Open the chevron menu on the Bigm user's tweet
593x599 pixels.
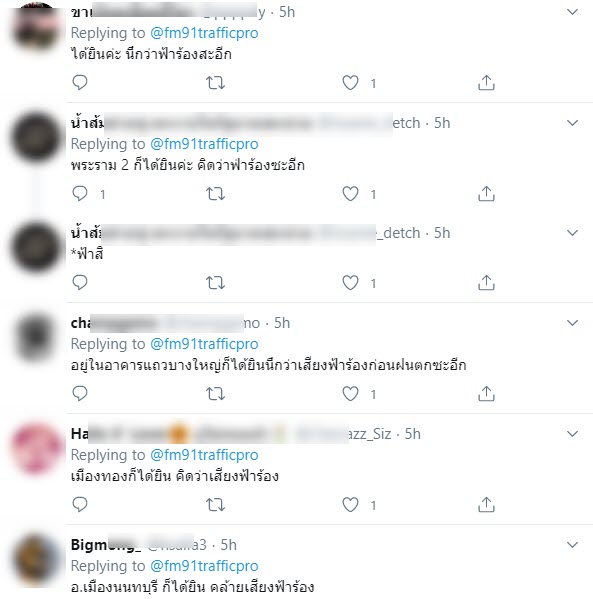pos(572,545)
